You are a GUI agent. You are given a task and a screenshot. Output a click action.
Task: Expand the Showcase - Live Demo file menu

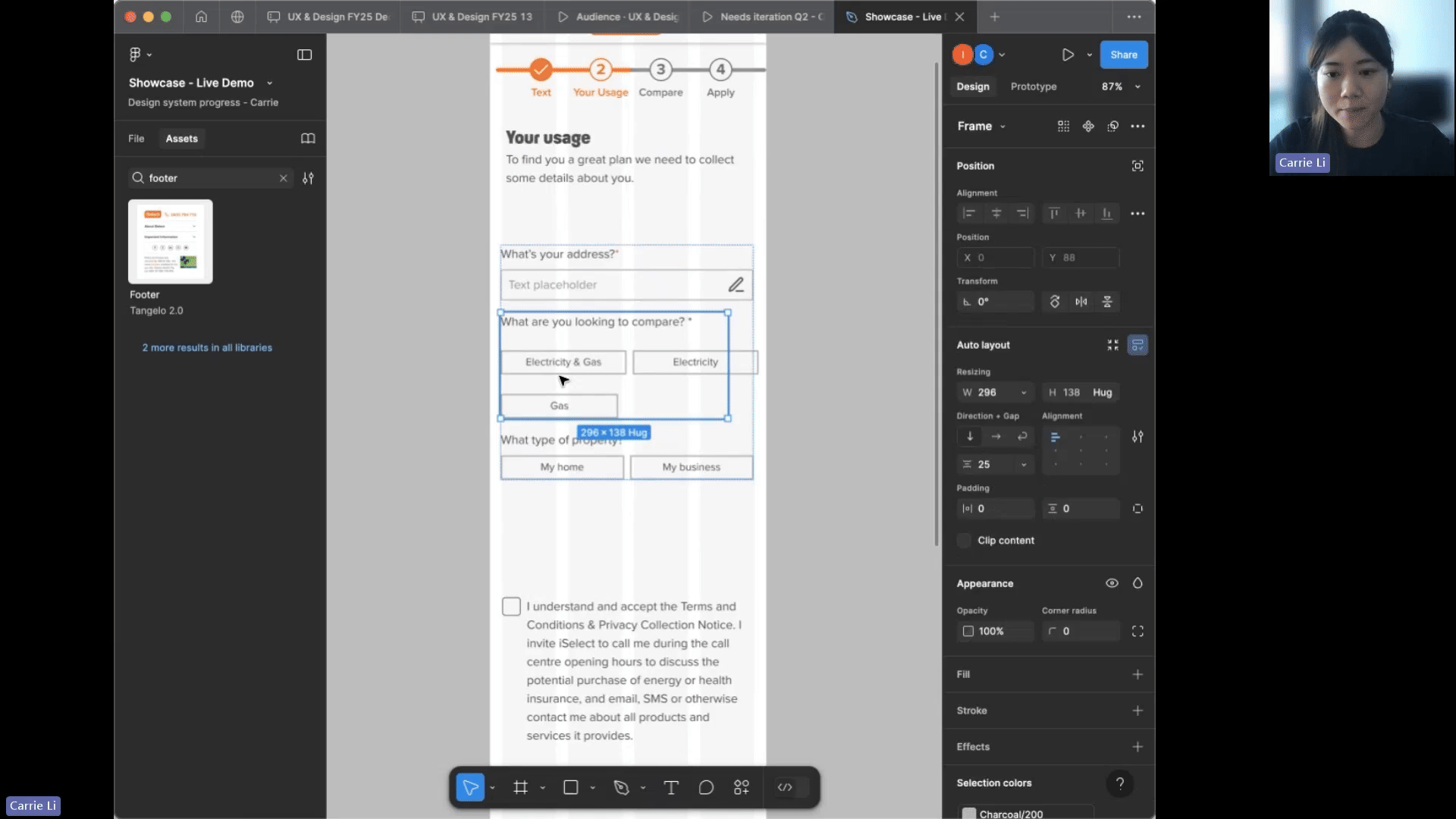tap(269, 83)
